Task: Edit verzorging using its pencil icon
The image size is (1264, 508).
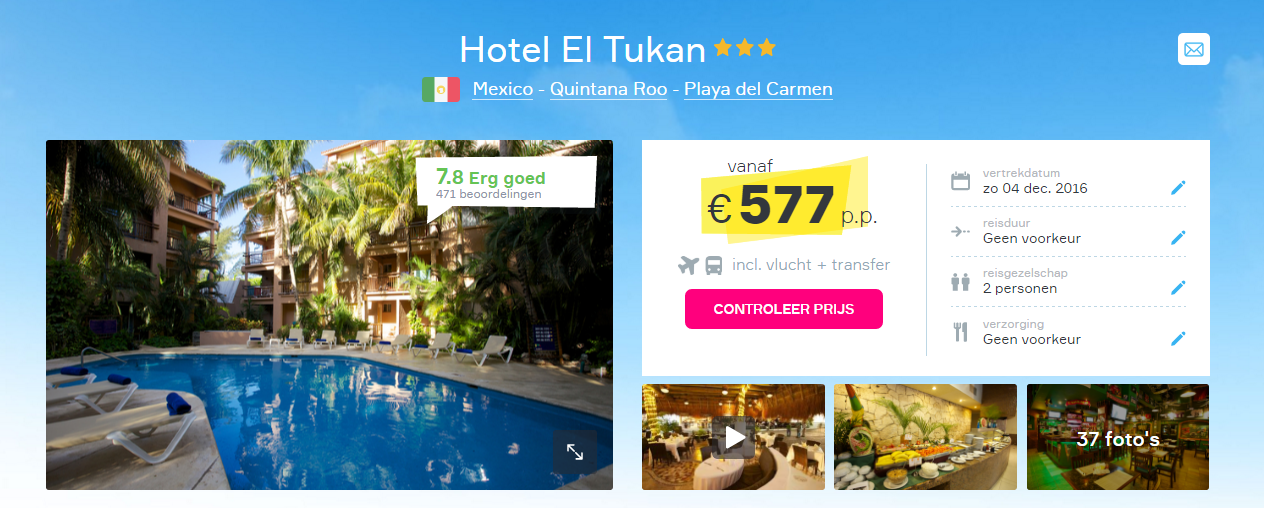Action: [x=1178, y=338]
